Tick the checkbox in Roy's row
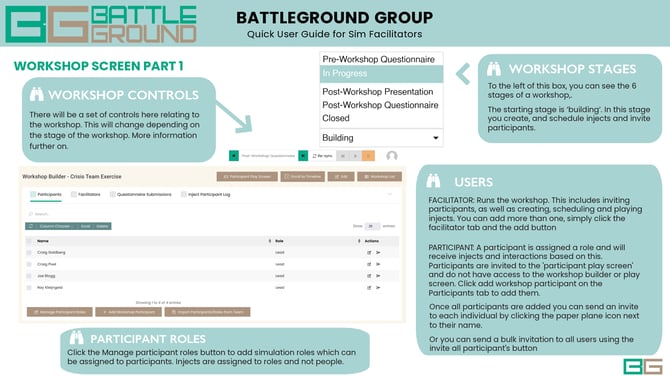 tap(29, 288)
